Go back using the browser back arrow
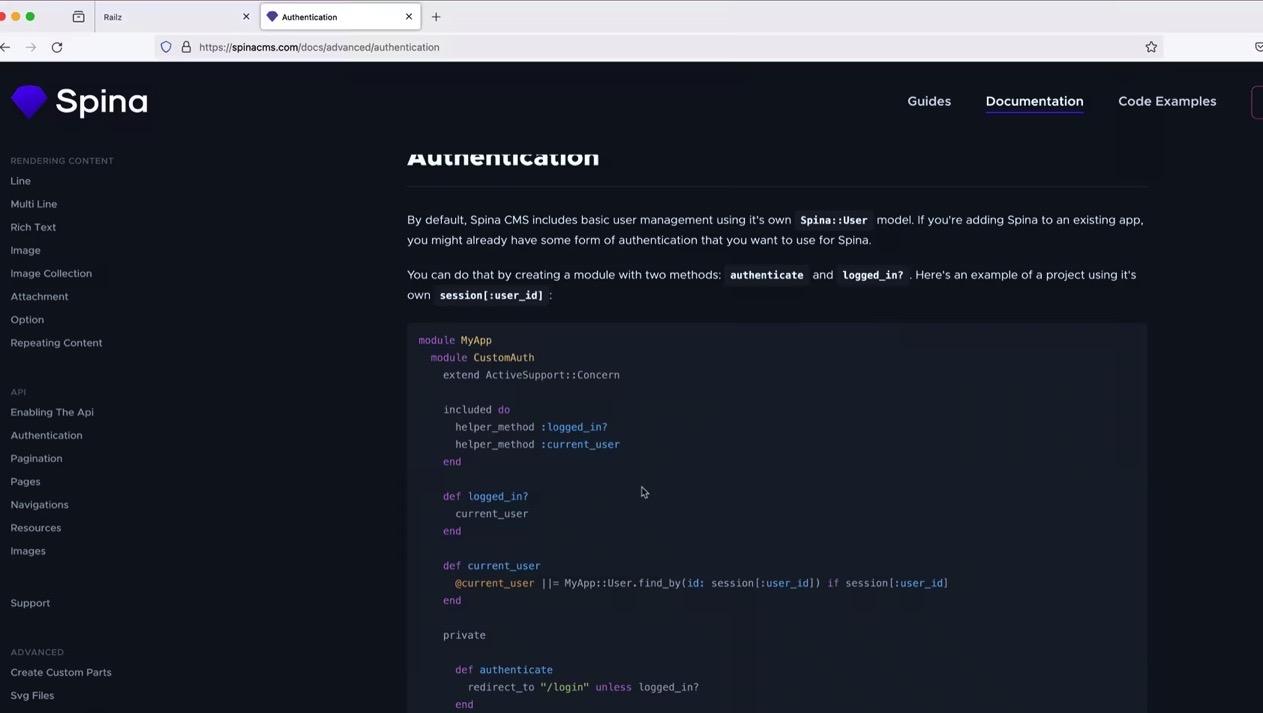This screenshot has height=713, width=1263. pyautogui.click(x=6, y=47)
